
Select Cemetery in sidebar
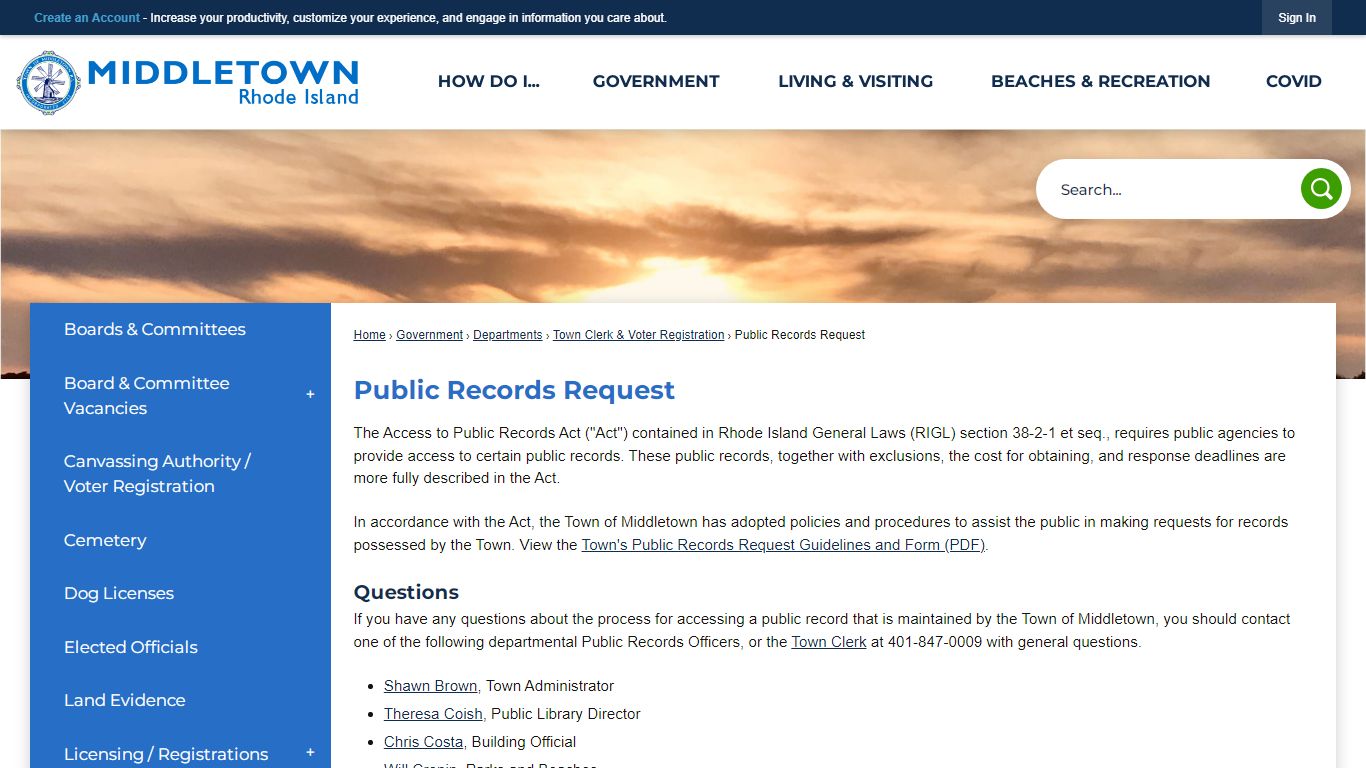pyautogui.click(x=180, y=540)
